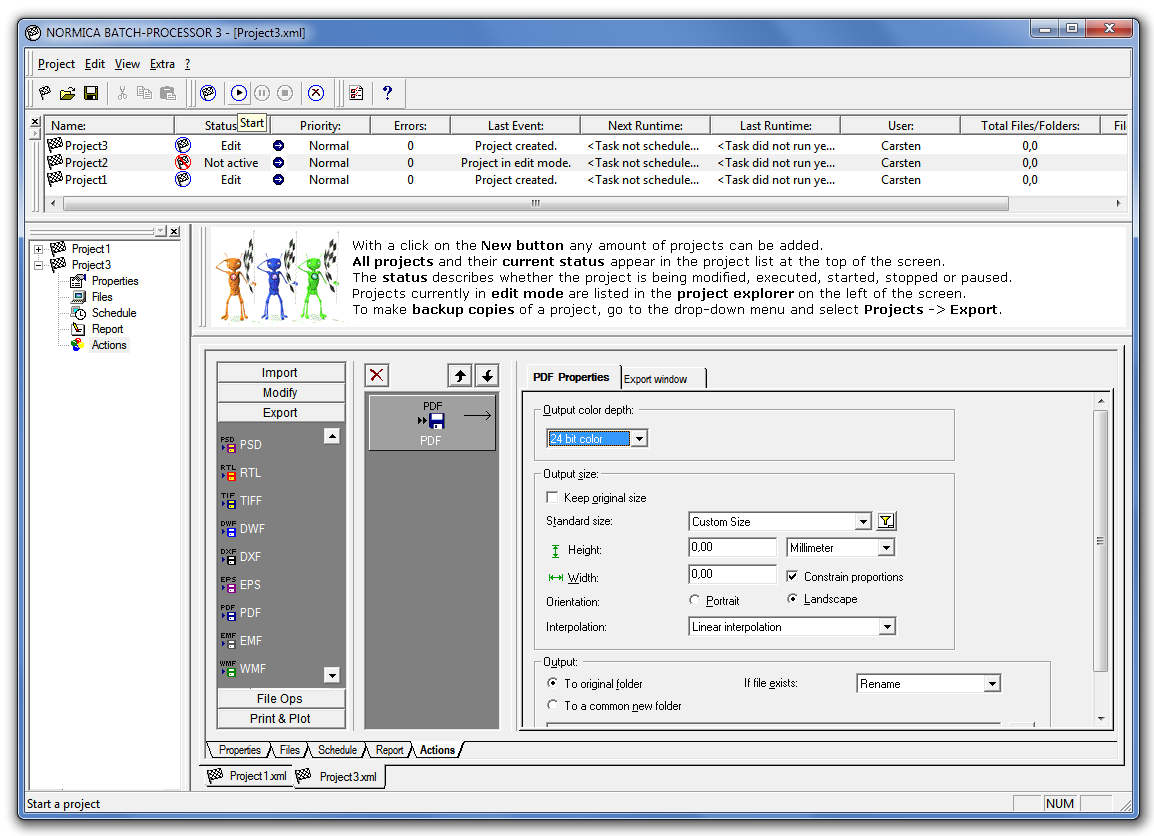1154x836 pixels.
Task: Delete action with red X icon
Action: click(377, 375)
